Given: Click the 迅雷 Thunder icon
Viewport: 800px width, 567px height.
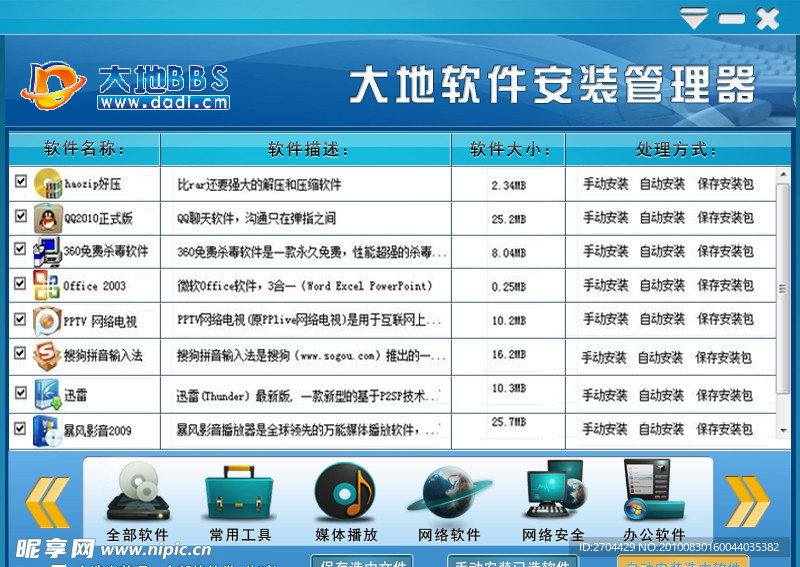Looking at the screenshot, I should point(48,394).
